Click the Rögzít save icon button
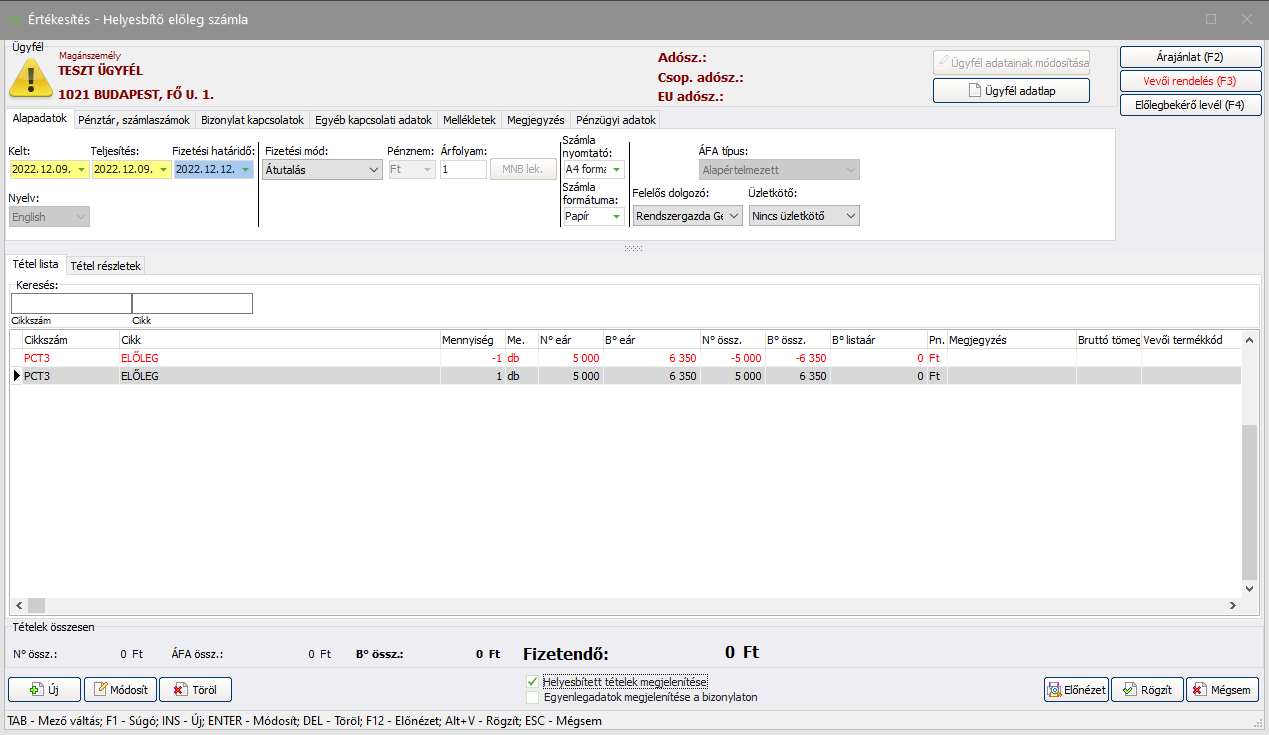 [1147, 690]
